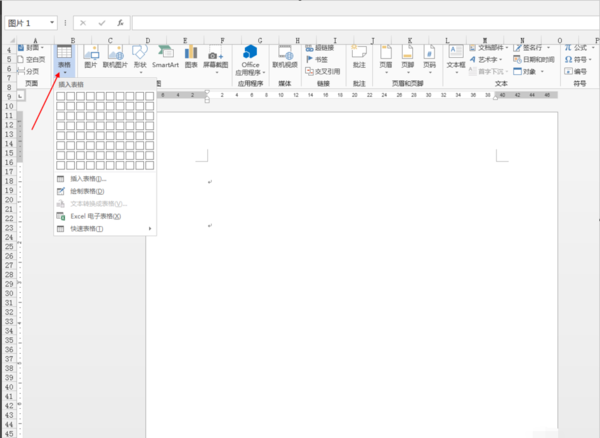The image size is (600, 438).
Task: Click the 联机图片 online pictures icon
Action: pyautogui.click(x=115, y=57)
